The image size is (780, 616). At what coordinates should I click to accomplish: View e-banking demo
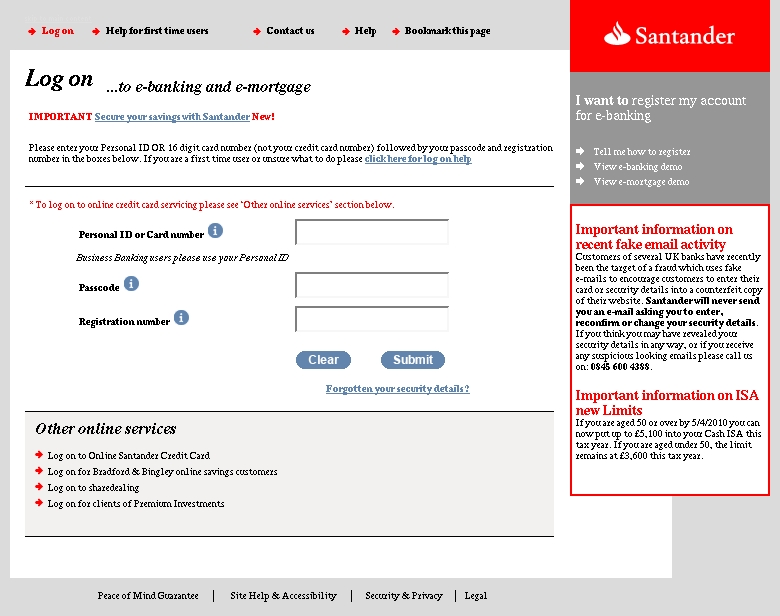638,167
